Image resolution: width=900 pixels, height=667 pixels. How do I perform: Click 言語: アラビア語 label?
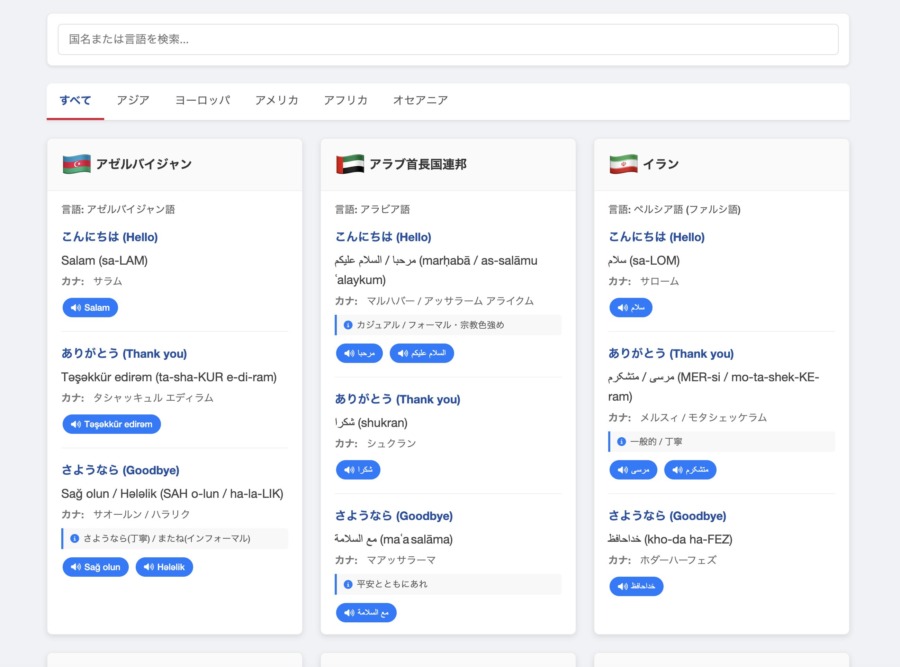(373, 210)
